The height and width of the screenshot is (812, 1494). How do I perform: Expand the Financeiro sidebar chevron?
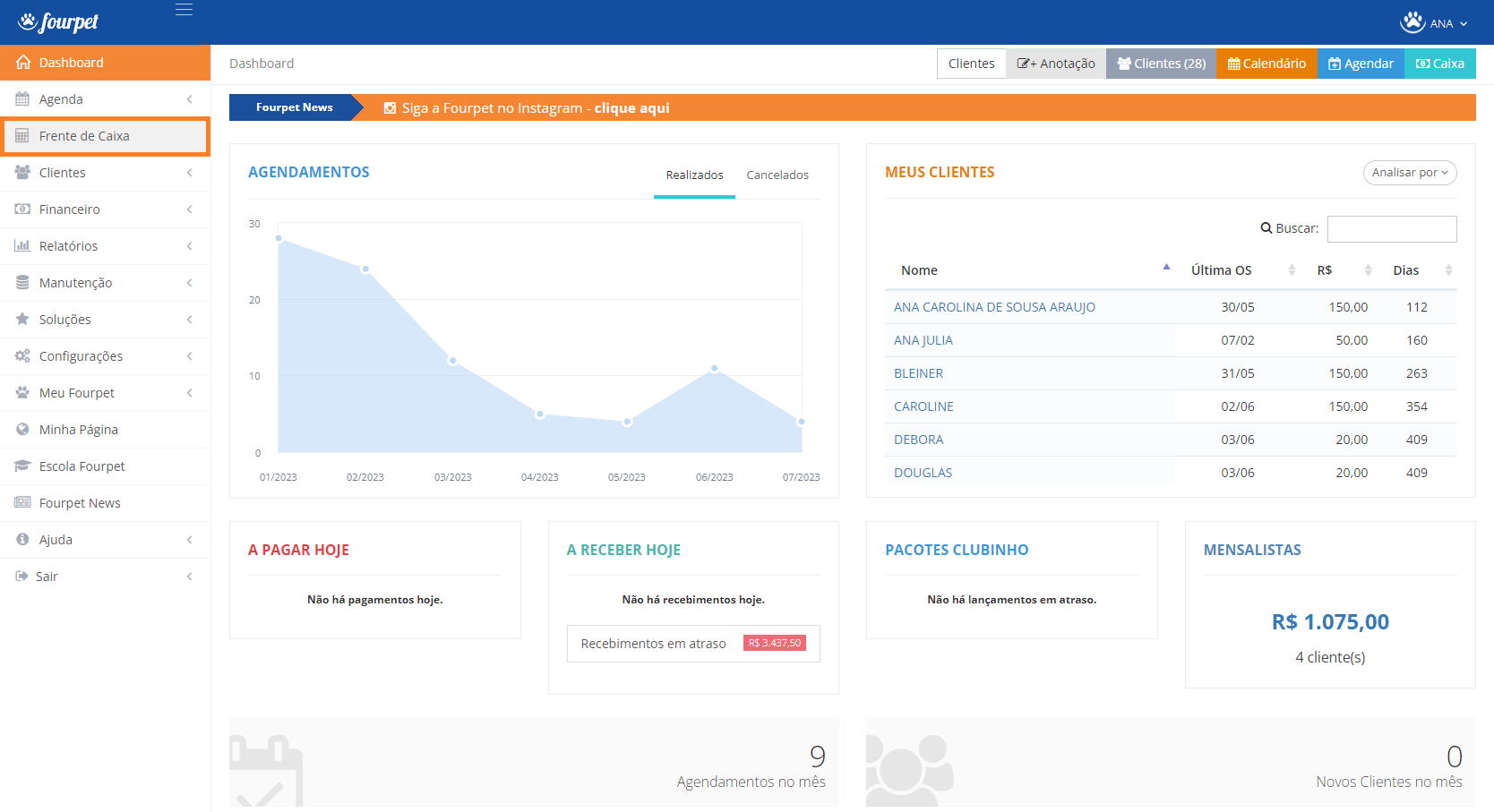pos(190,209)
